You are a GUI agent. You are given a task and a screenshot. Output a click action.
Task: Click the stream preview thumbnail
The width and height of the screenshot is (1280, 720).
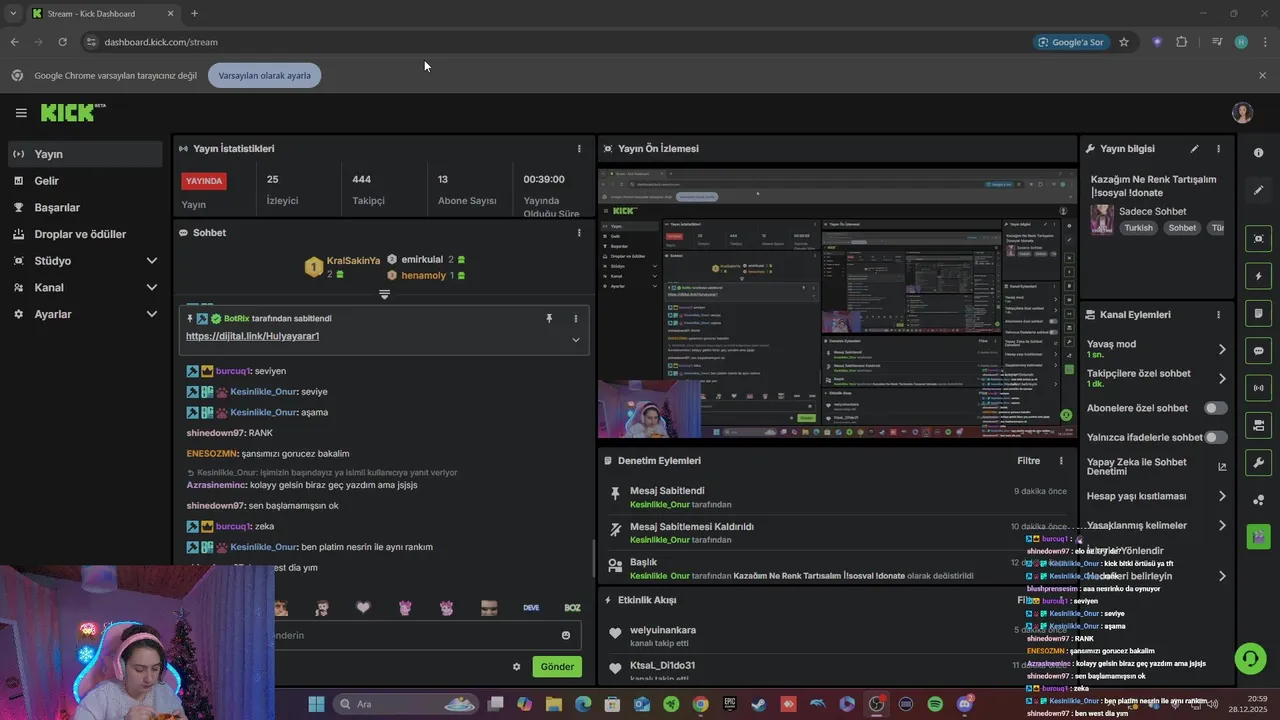pos(837,303)
